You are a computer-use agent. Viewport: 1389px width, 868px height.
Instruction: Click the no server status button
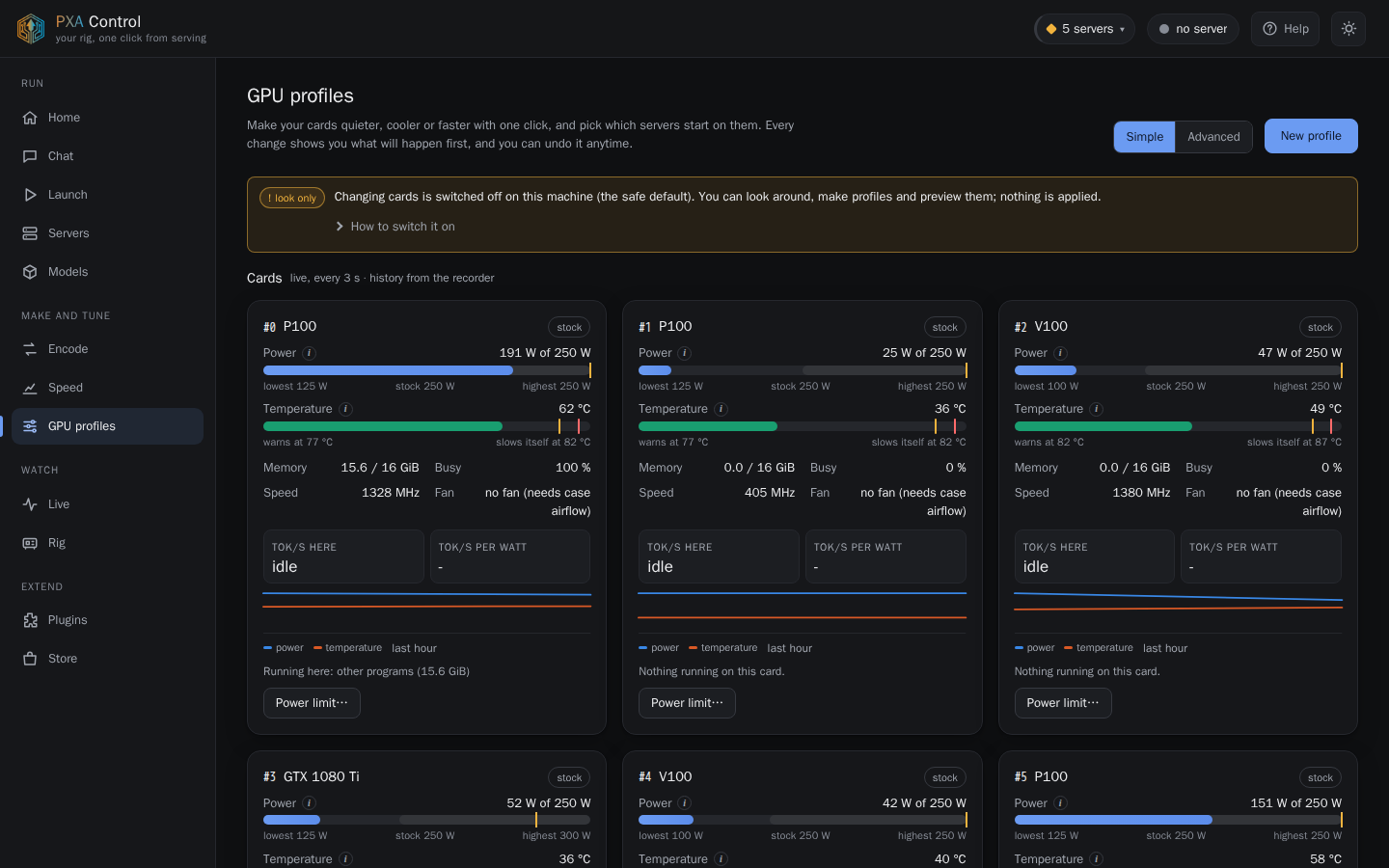pos(1193,29)
